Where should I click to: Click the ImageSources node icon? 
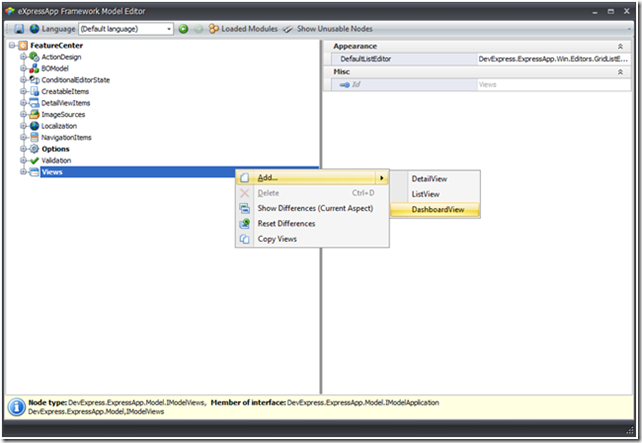(x=34, y=114)
